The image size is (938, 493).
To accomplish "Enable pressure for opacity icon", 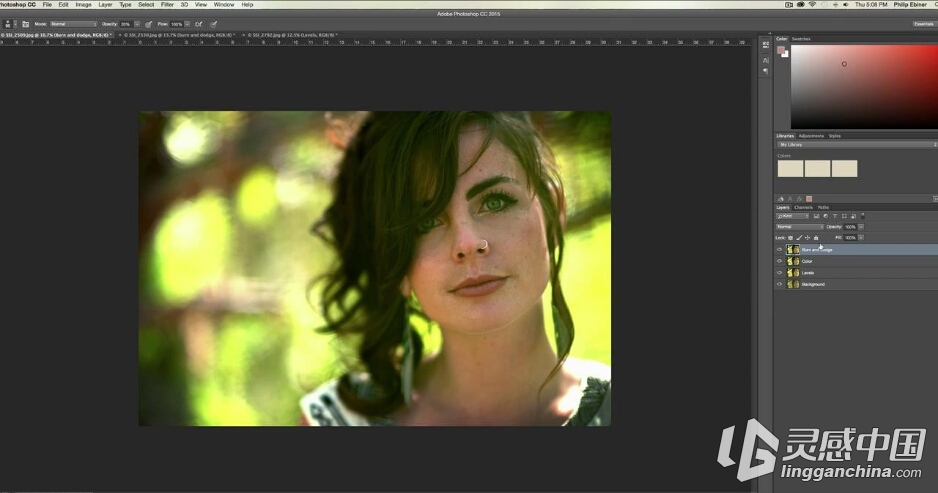I will (x=148, y=24).
